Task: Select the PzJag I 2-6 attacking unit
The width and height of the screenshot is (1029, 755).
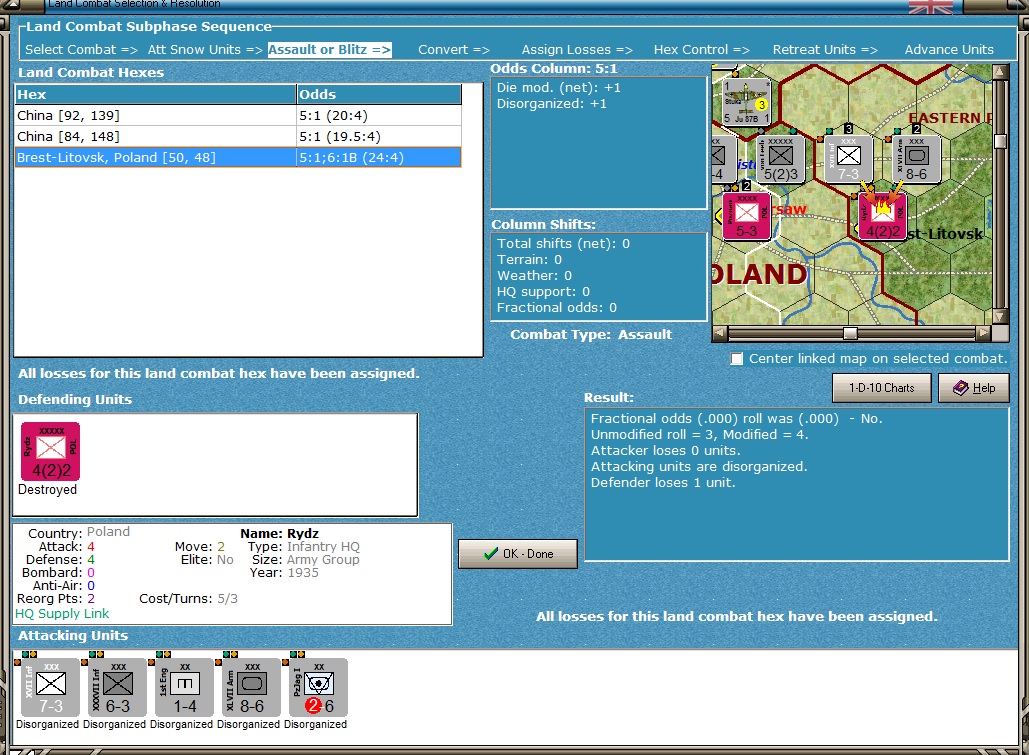Action: pos(318,687)
